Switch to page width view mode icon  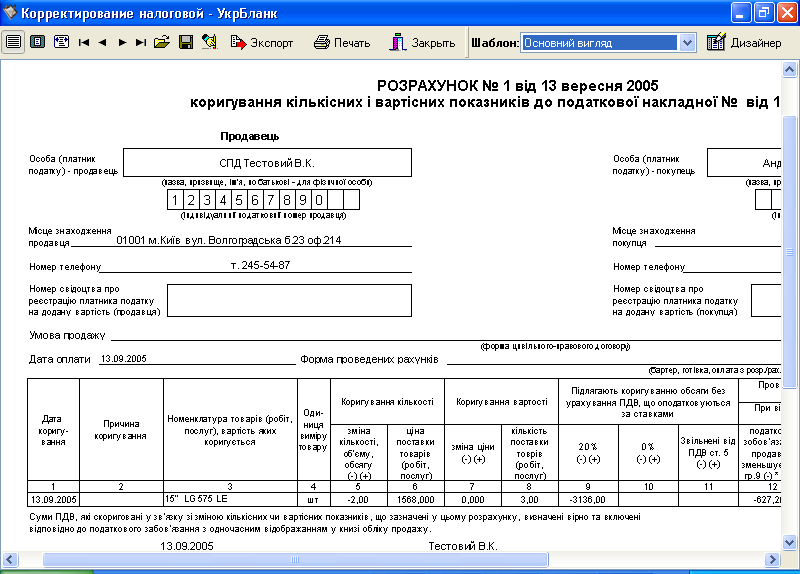[13, 43]
